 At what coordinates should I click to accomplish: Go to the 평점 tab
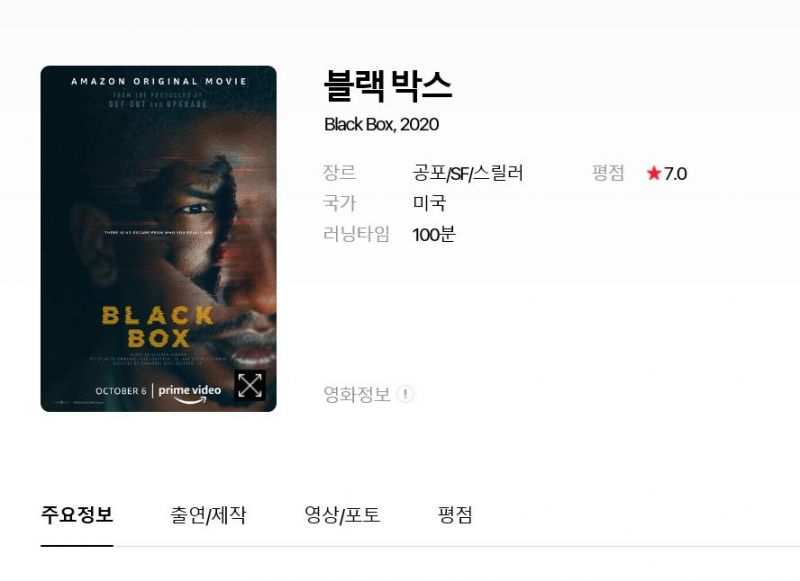pyautogui.click(x=455, y=515)
